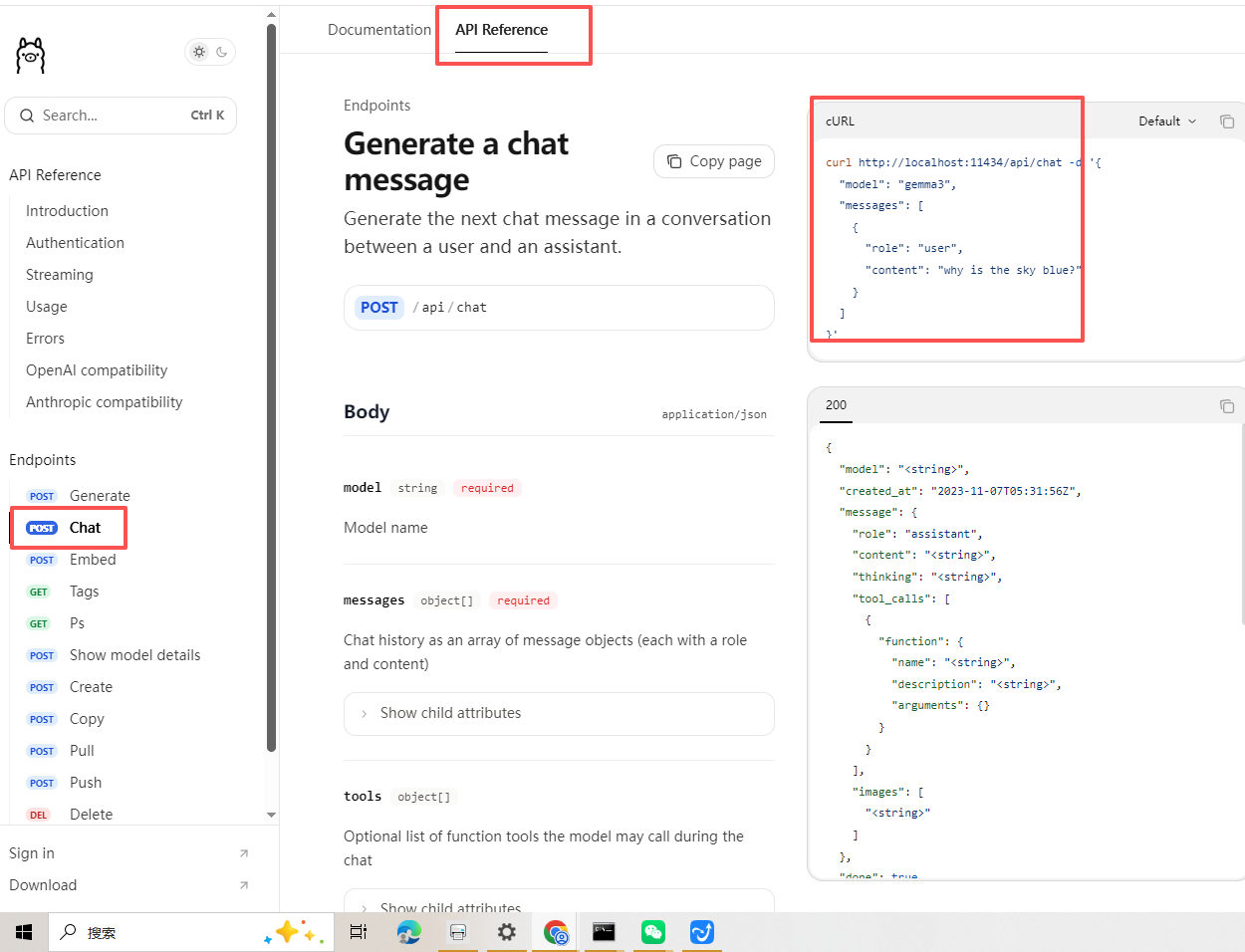
Task: Click the 'required' badge beside model
Action: point(487,488)
